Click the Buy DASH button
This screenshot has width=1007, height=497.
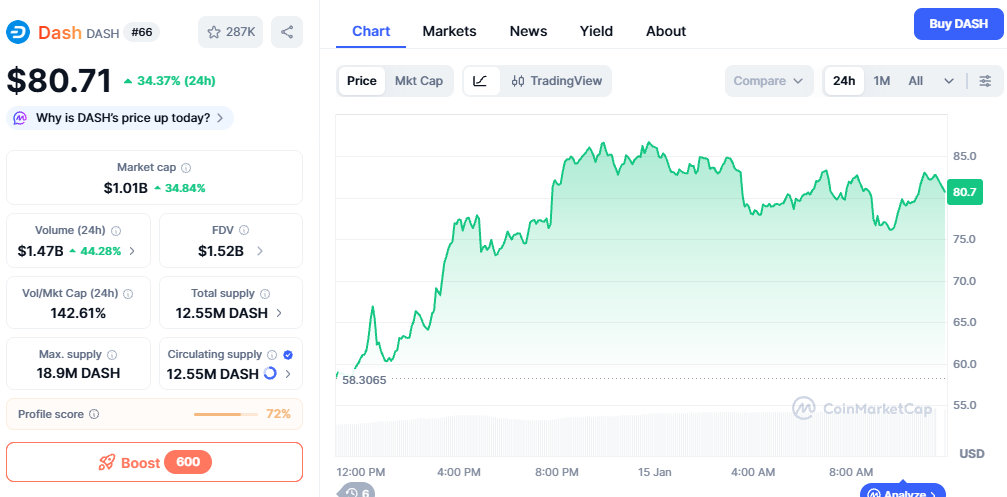point(959,24)
